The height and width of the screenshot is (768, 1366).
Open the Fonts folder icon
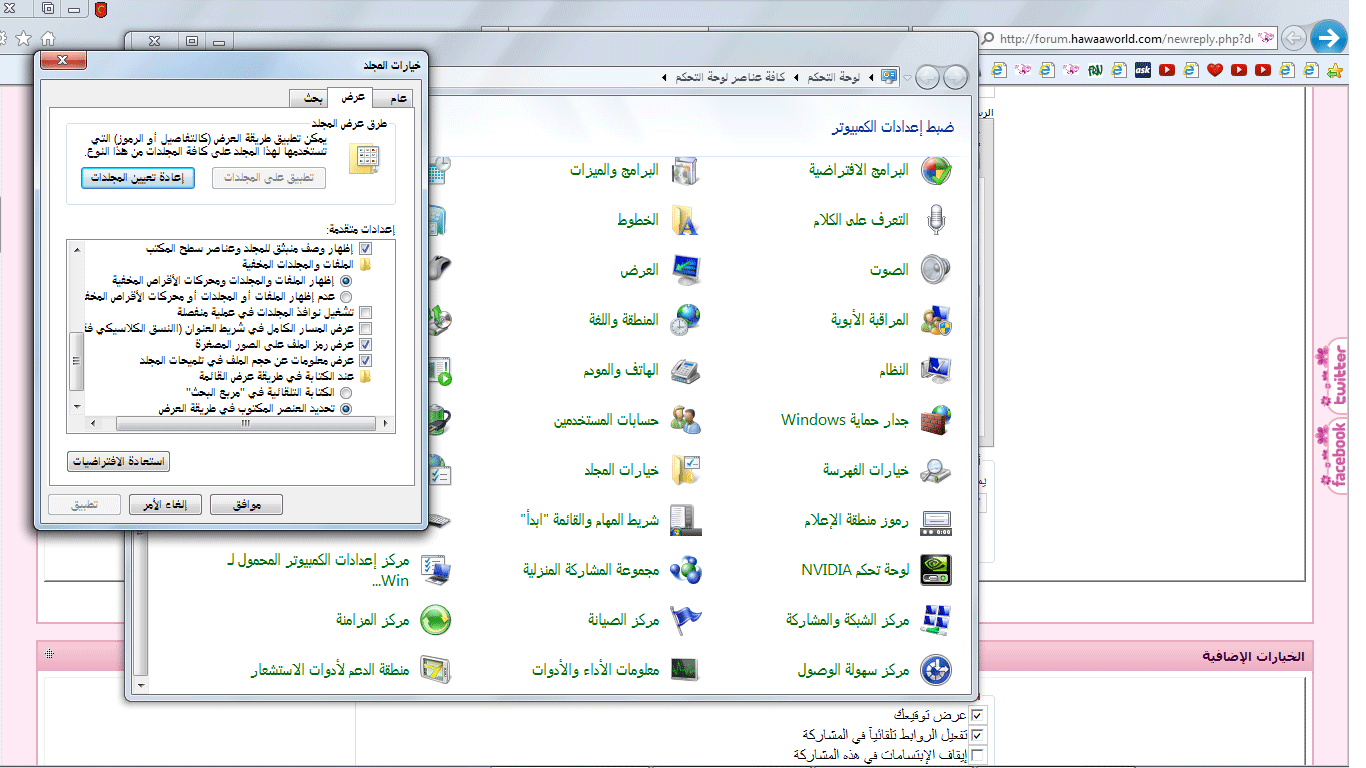point(685,220)
